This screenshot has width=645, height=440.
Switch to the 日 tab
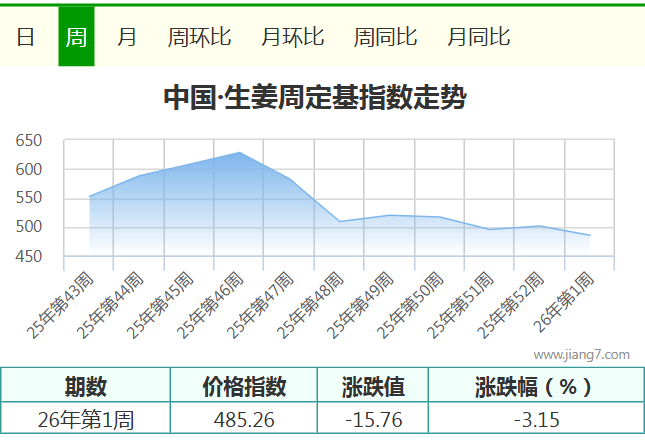tap(25, 37)
